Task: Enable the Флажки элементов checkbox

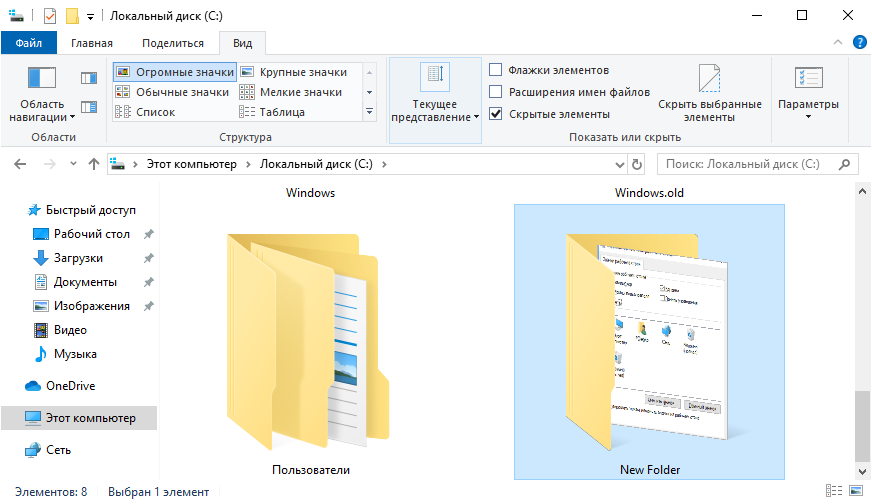Action: [x=496, y=70]
